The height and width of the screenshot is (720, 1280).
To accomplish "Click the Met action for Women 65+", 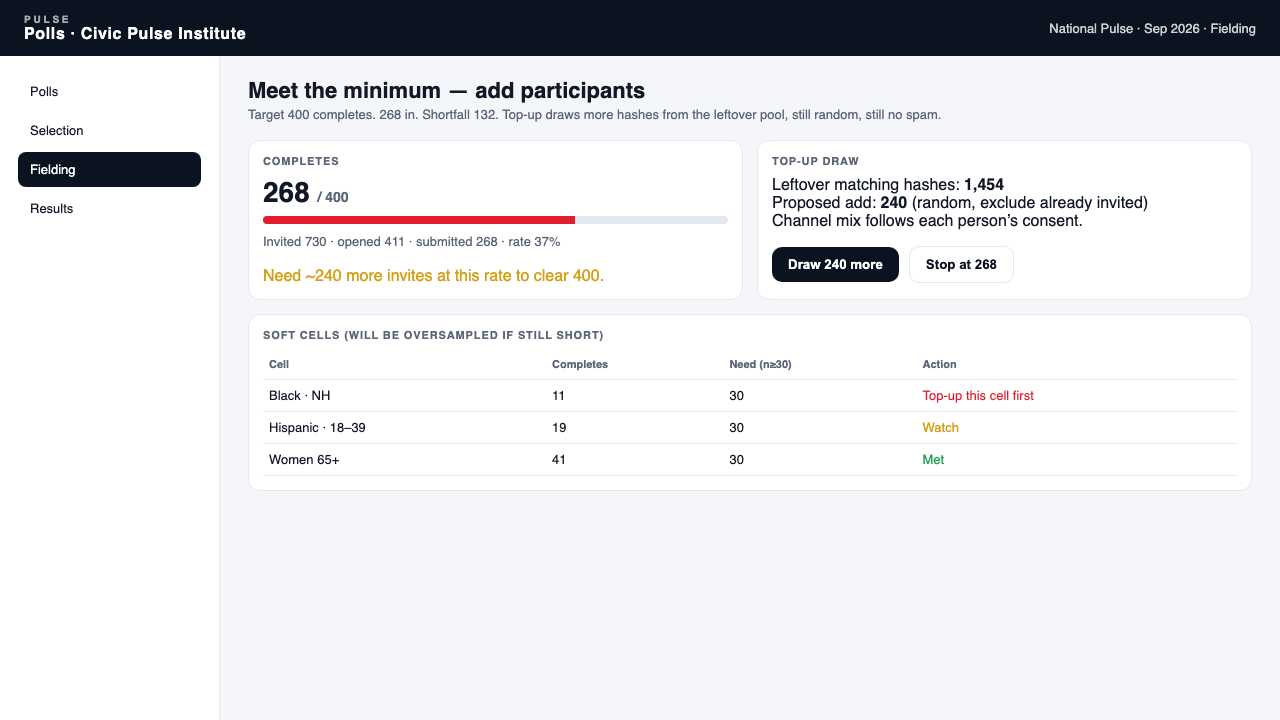I will (x=933, y=460).
